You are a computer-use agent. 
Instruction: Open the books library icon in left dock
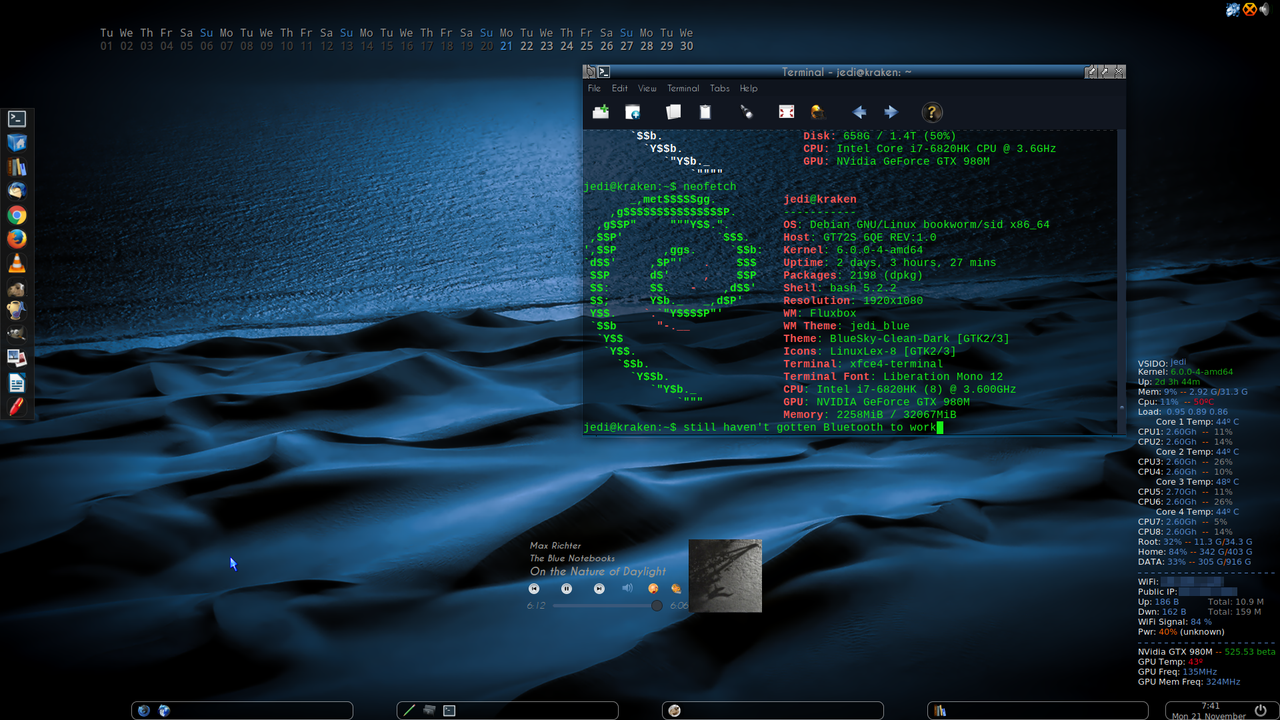16,167
